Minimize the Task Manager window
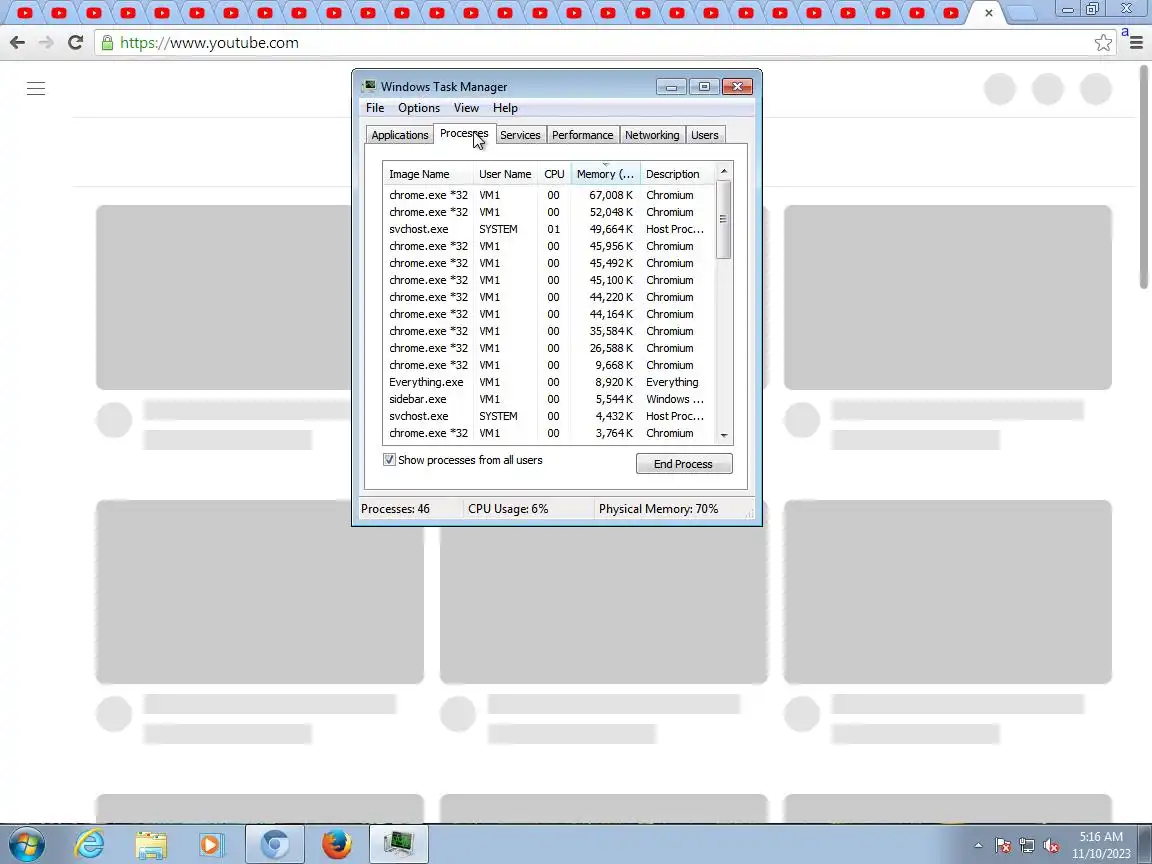This screenshot has width=1152, height=864. click(x=672, y=87)
